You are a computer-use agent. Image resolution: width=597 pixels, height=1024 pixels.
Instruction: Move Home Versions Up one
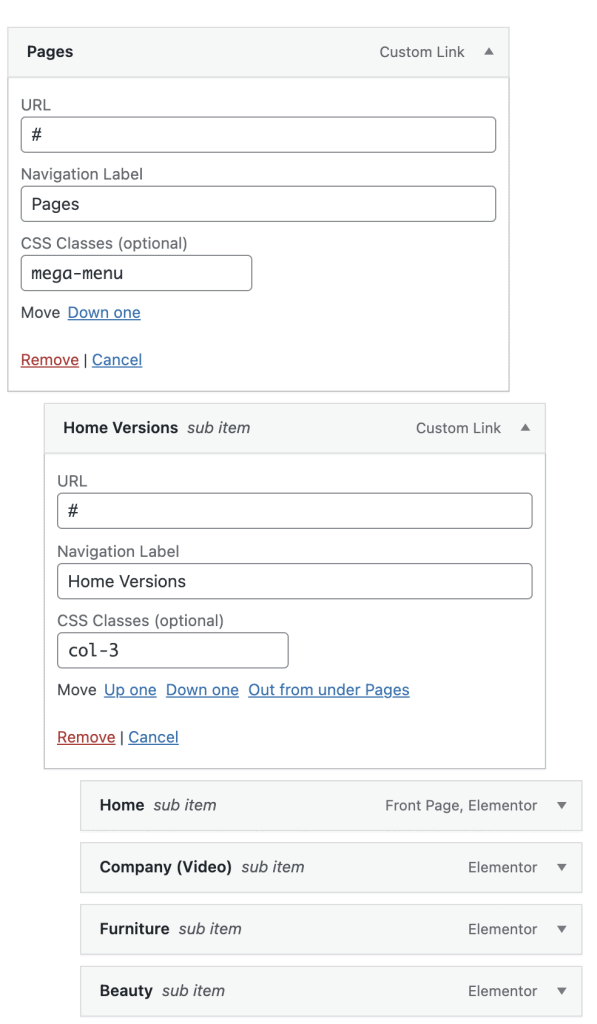(130, 690)
